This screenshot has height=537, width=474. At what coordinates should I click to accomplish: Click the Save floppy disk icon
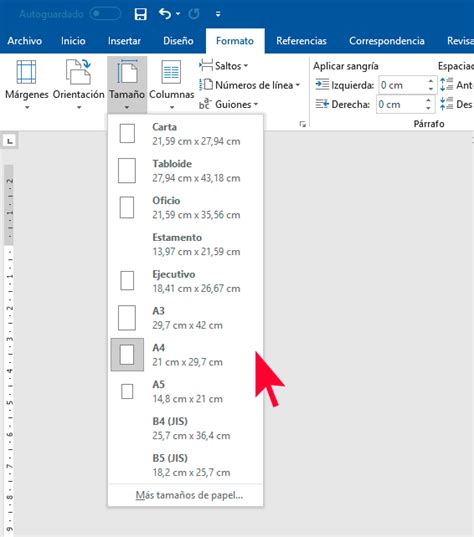(140, 14)
